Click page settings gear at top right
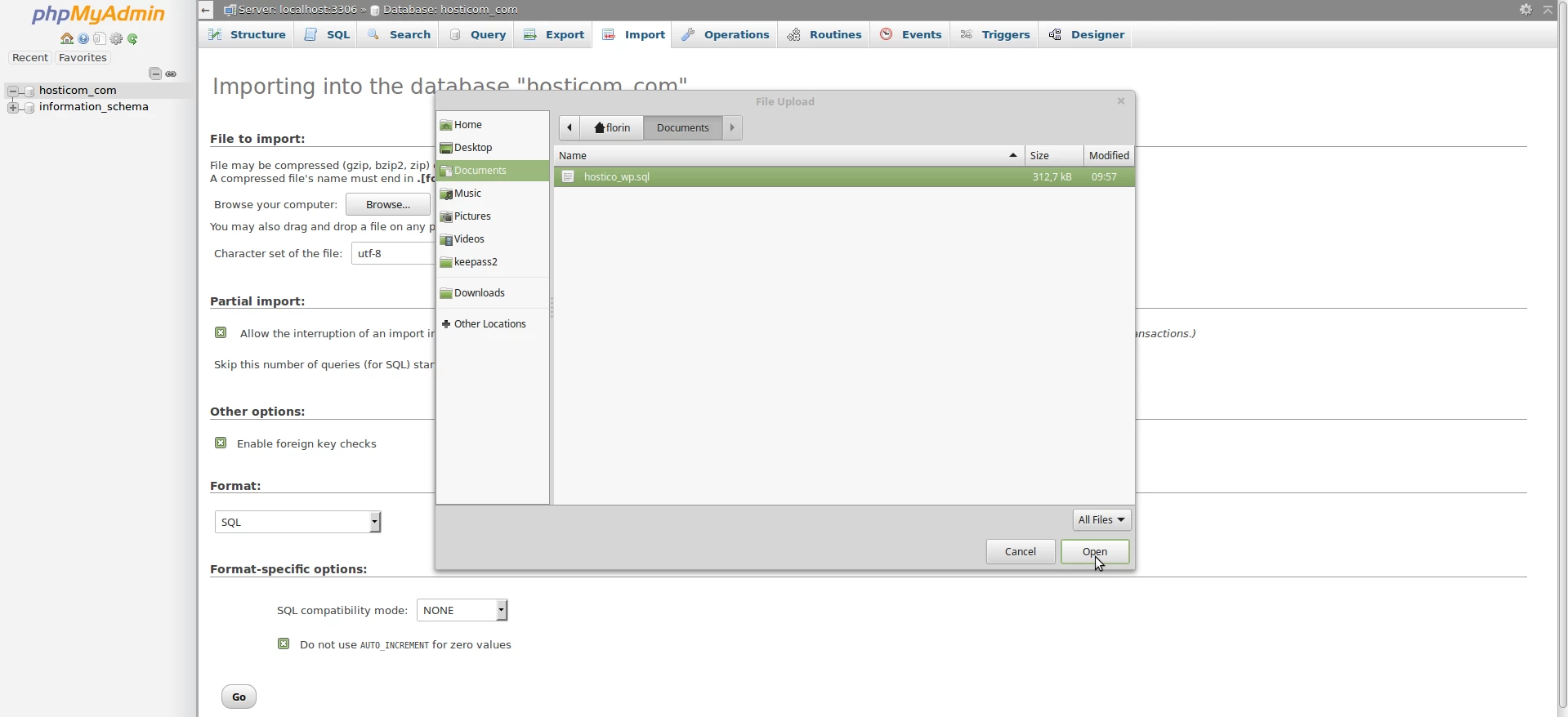Screen dimensions: 1568x717 tap(1526, 10)
